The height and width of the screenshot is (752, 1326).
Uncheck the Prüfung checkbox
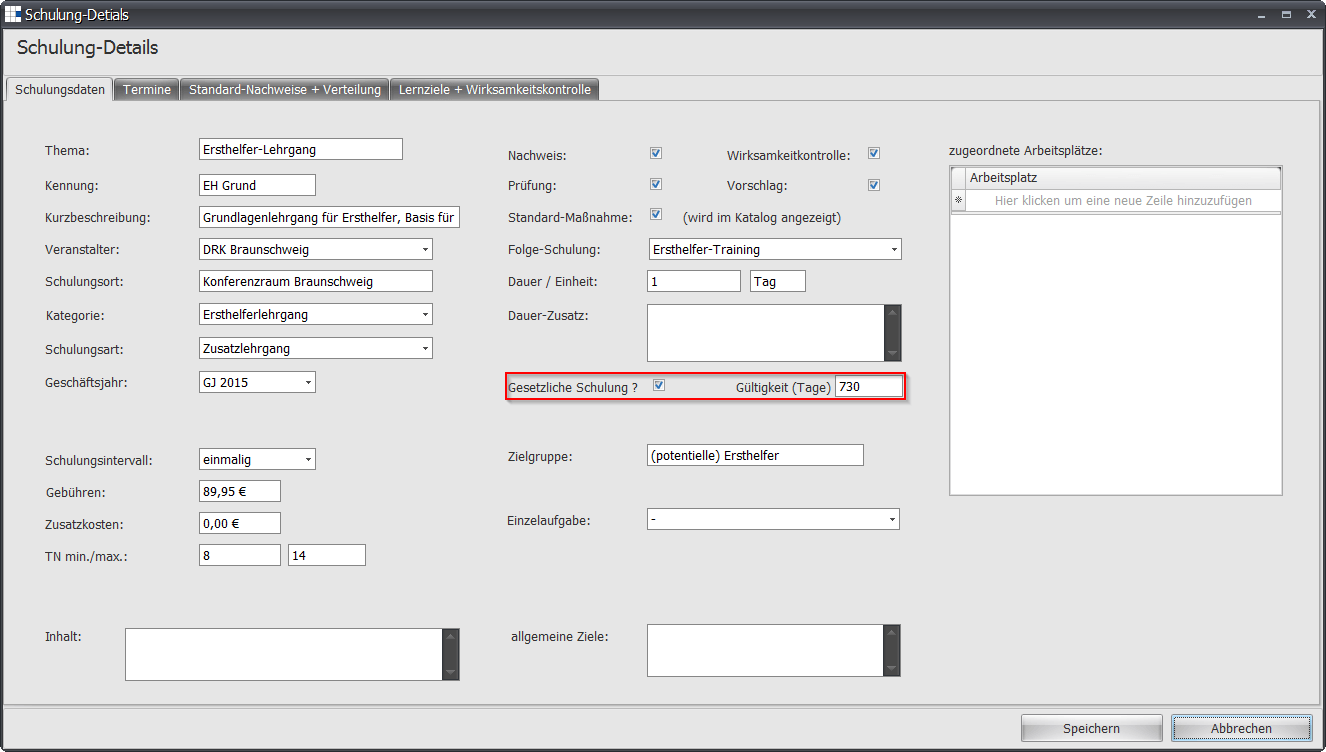656,184
